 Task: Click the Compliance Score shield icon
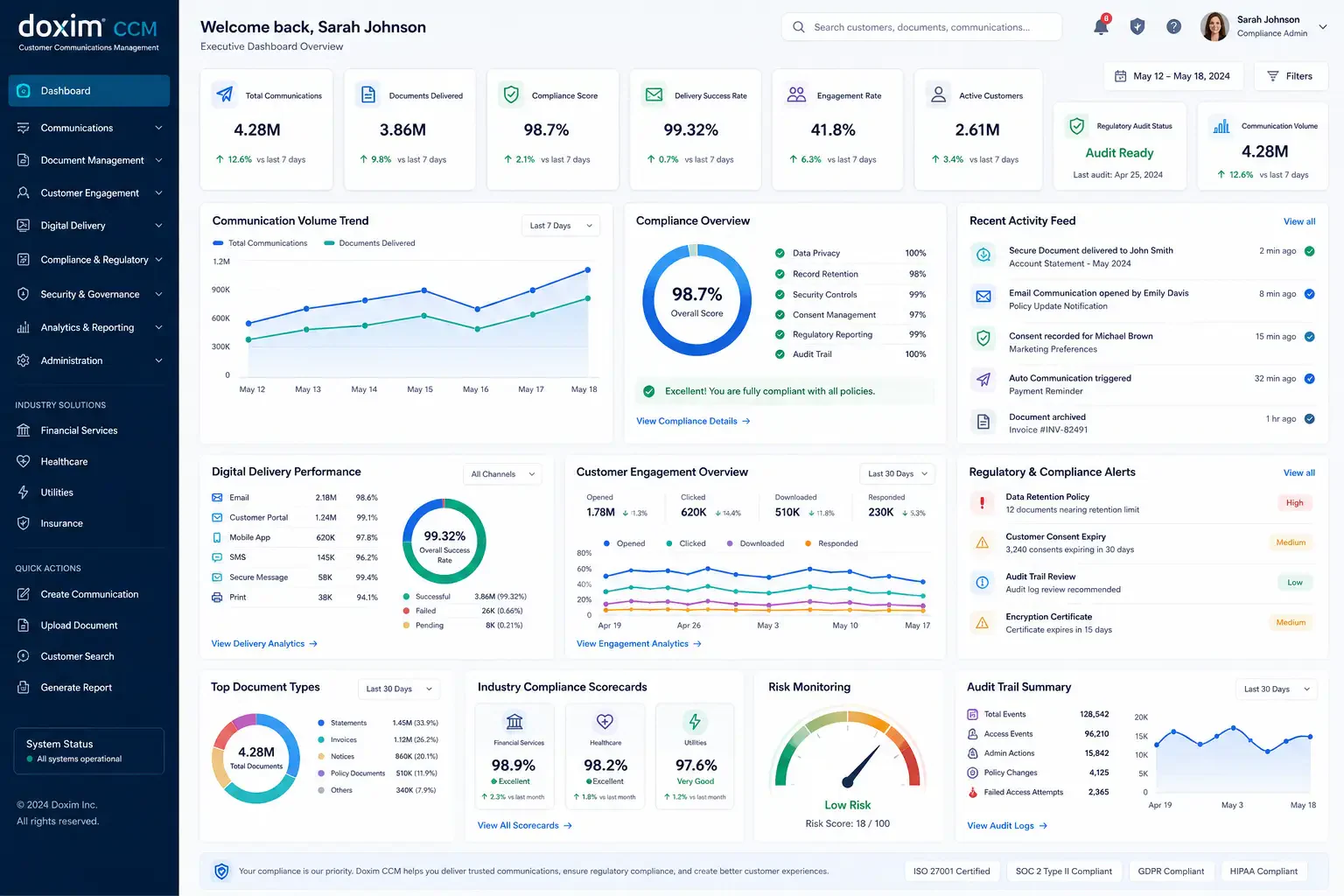click(x=511, y=94)
